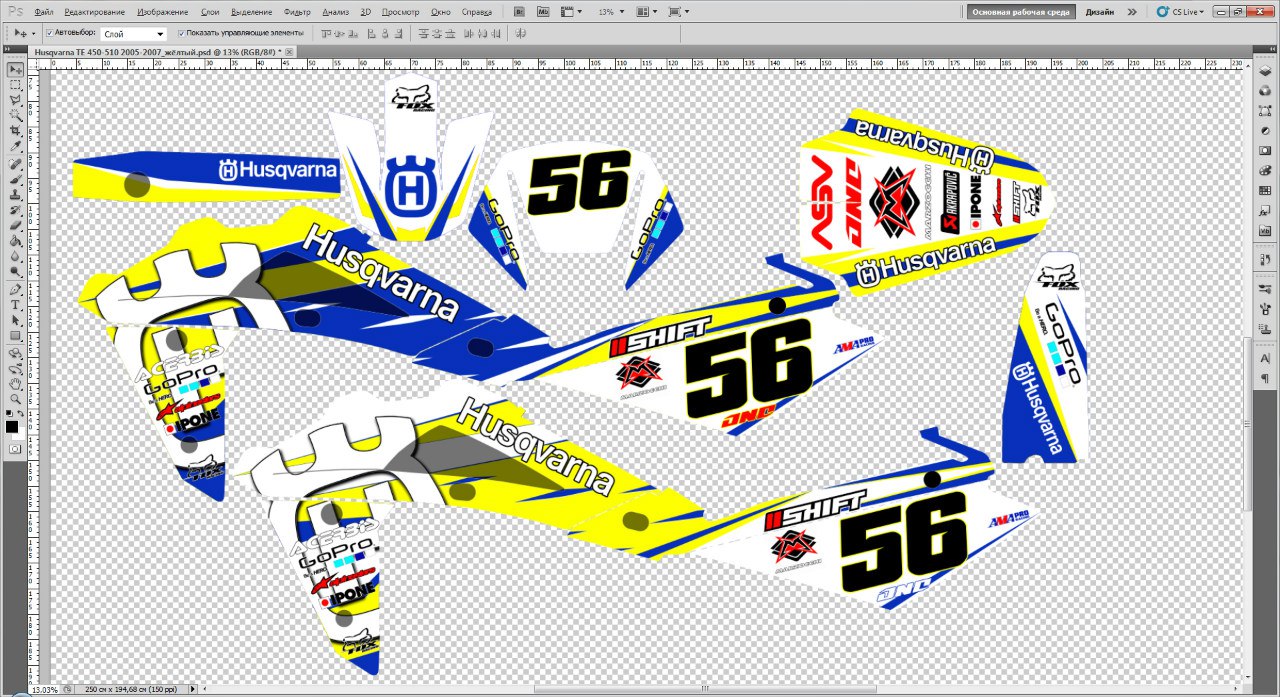
Task: Distribute top edges of layers
Action: tap(424, 34)
